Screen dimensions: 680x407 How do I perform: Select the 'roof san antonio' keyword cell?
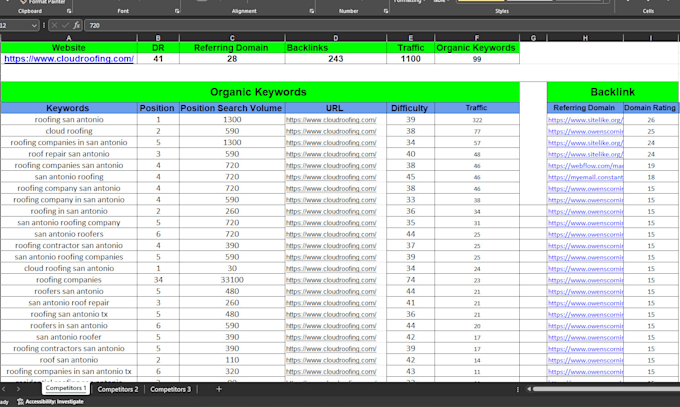click(x=69, y=360)
